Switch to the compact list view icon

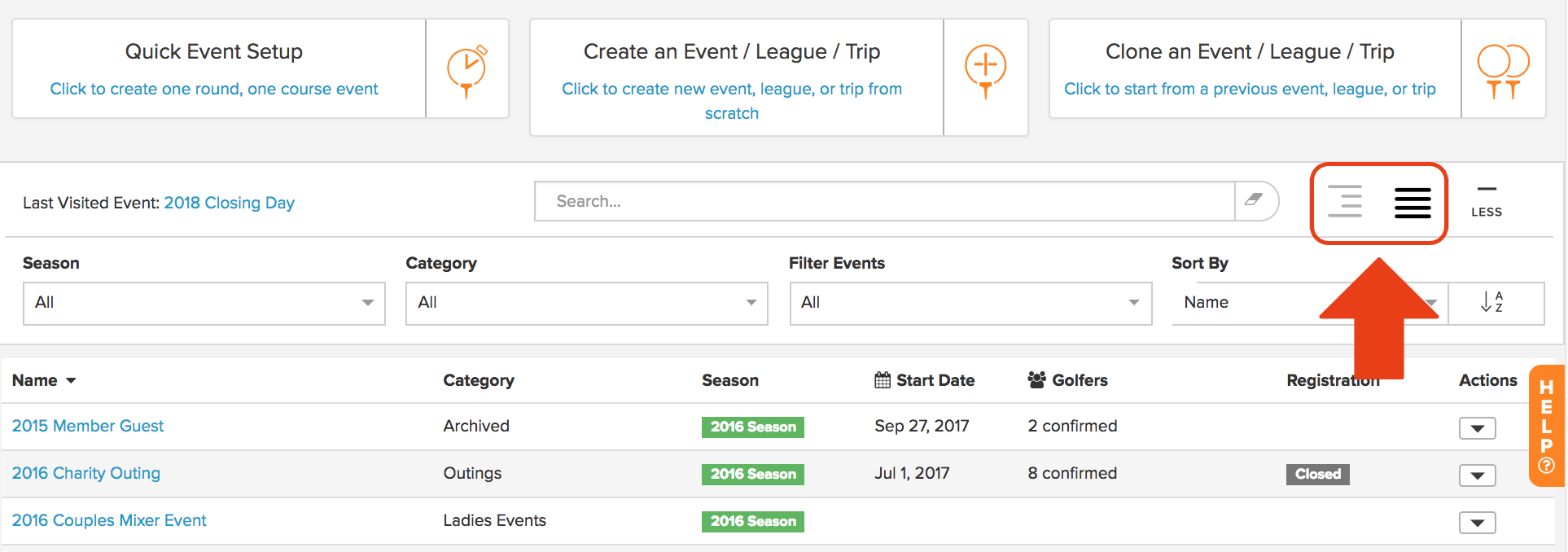(1345, 202)
